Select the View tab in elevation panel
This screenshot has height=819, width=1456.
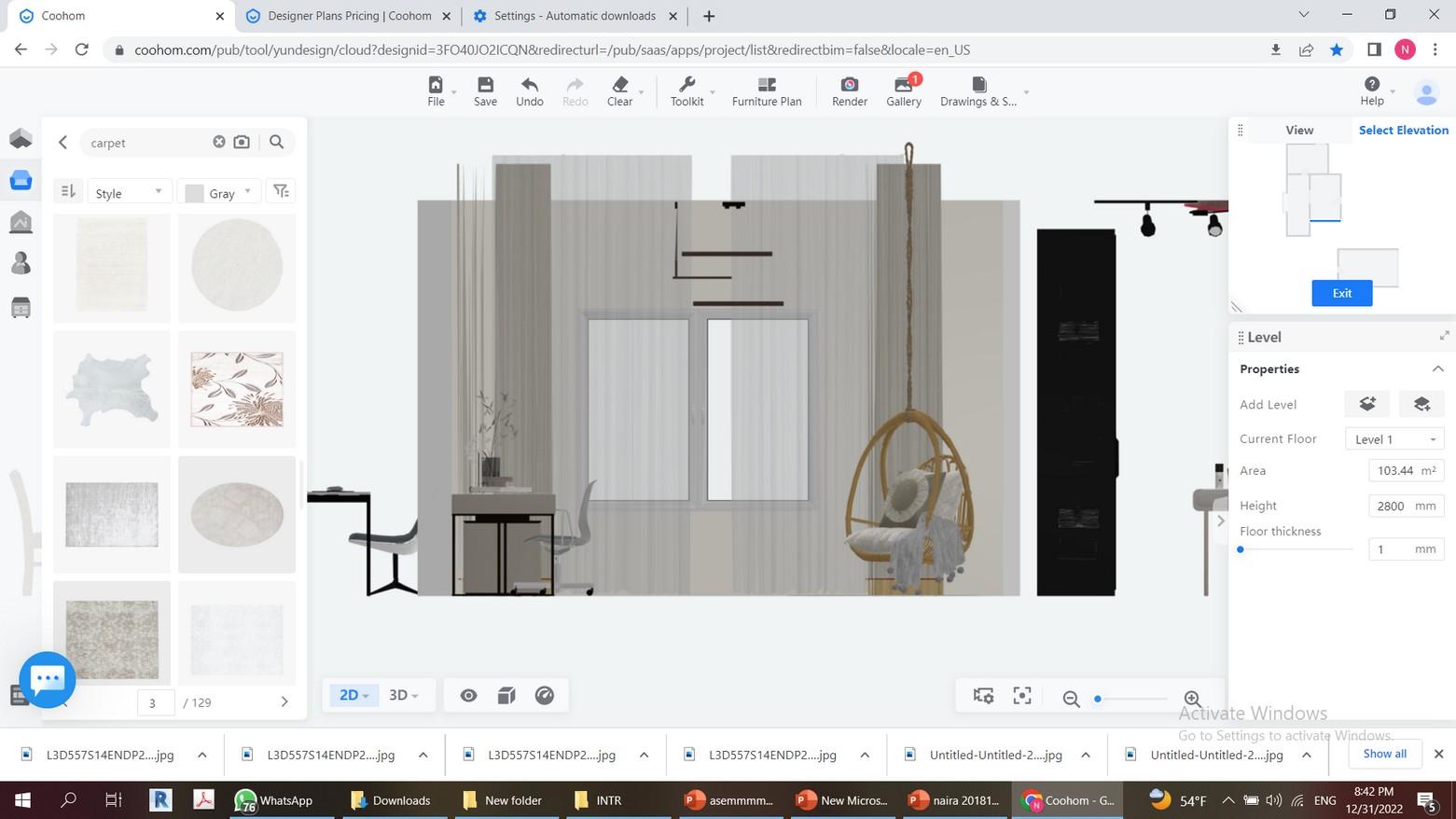pos(1298,131)
